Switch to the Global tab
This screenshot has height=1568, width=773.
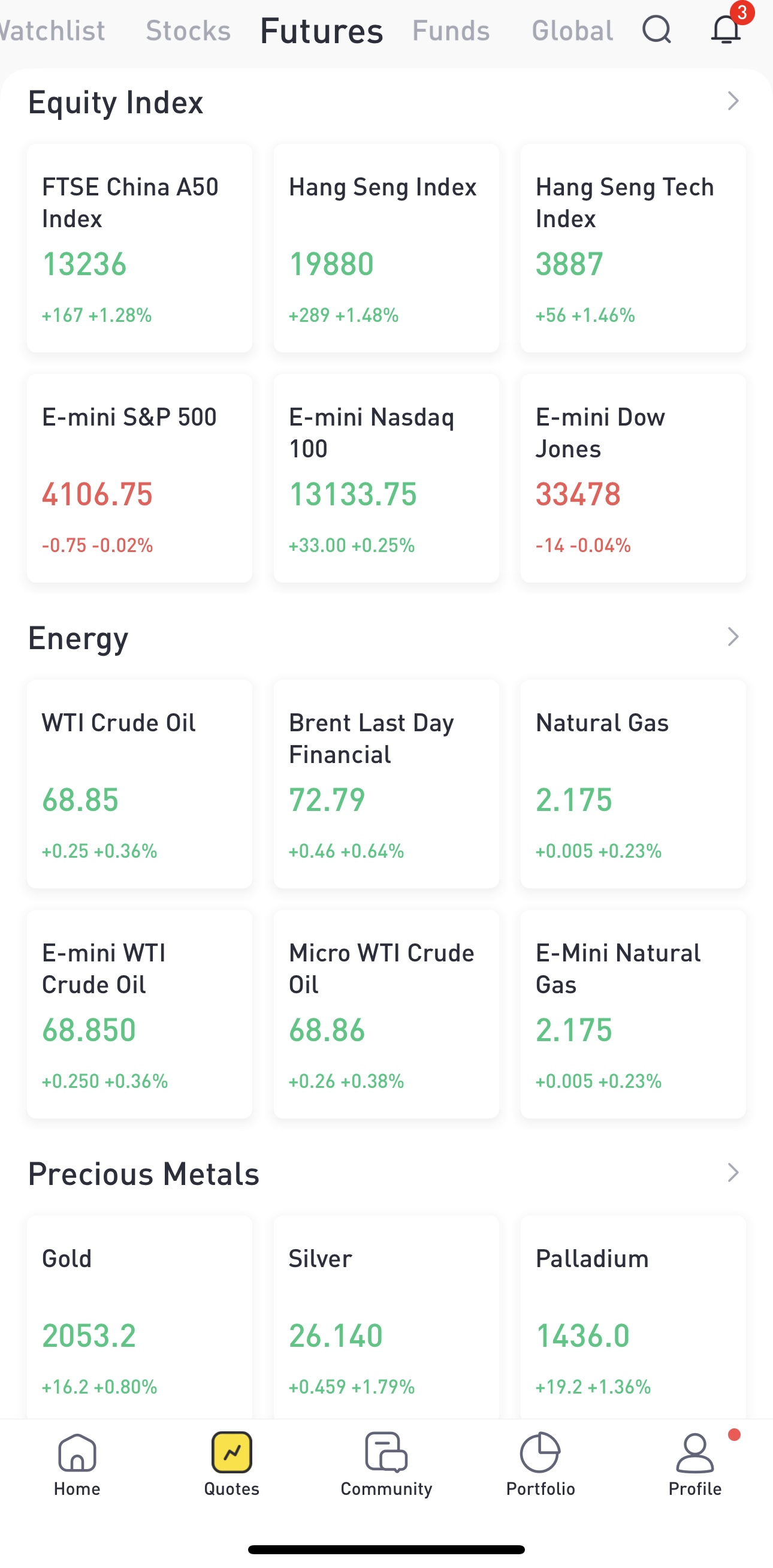click(572, 31)
